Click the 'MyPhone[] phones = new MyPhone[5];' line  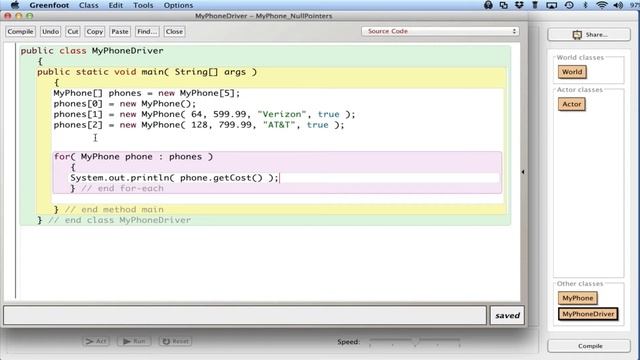pyautogui.click(x=147, y=93)
